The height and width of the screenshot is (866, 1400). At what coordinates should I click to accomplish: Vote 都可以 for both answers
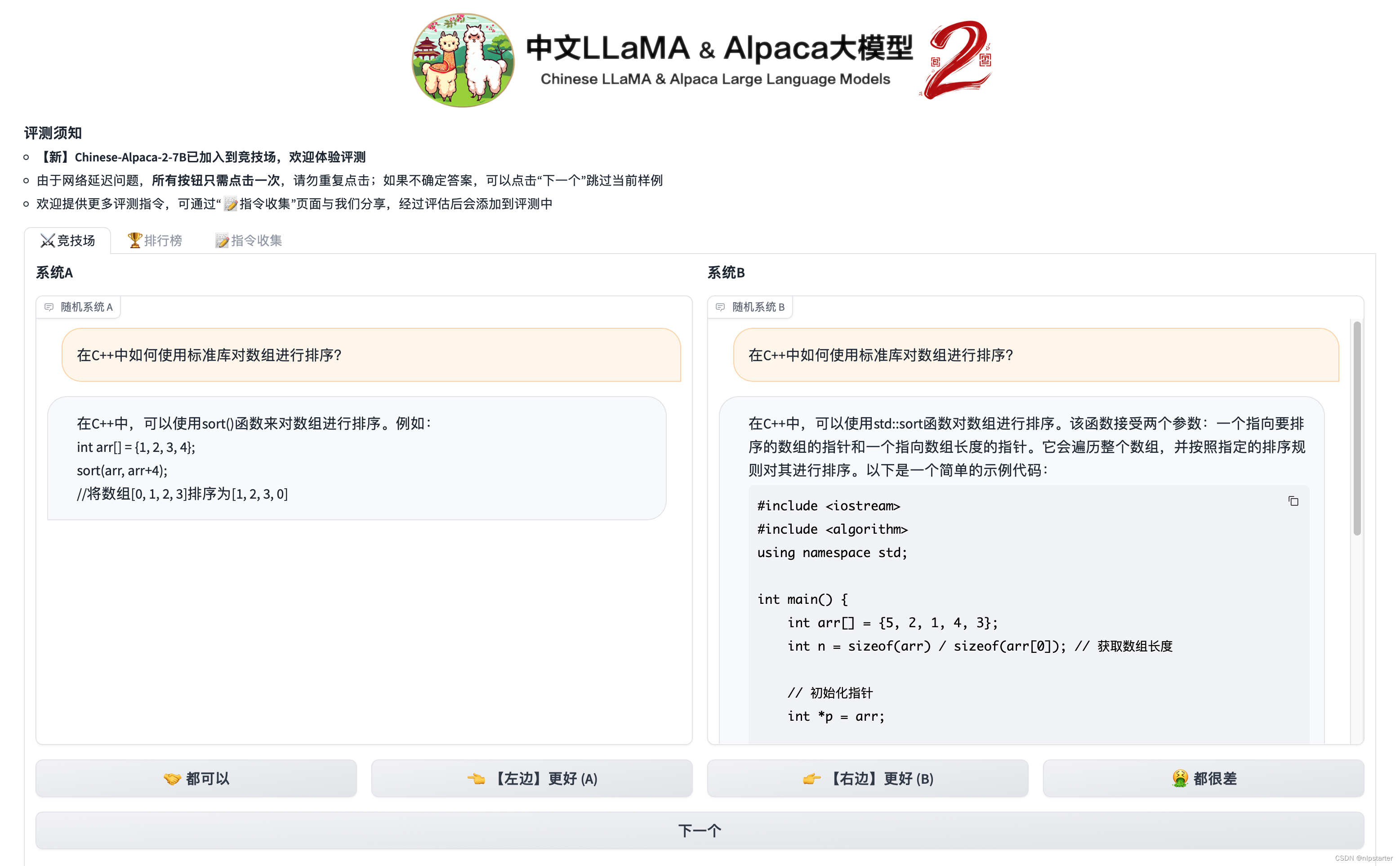tap(196, 778)
